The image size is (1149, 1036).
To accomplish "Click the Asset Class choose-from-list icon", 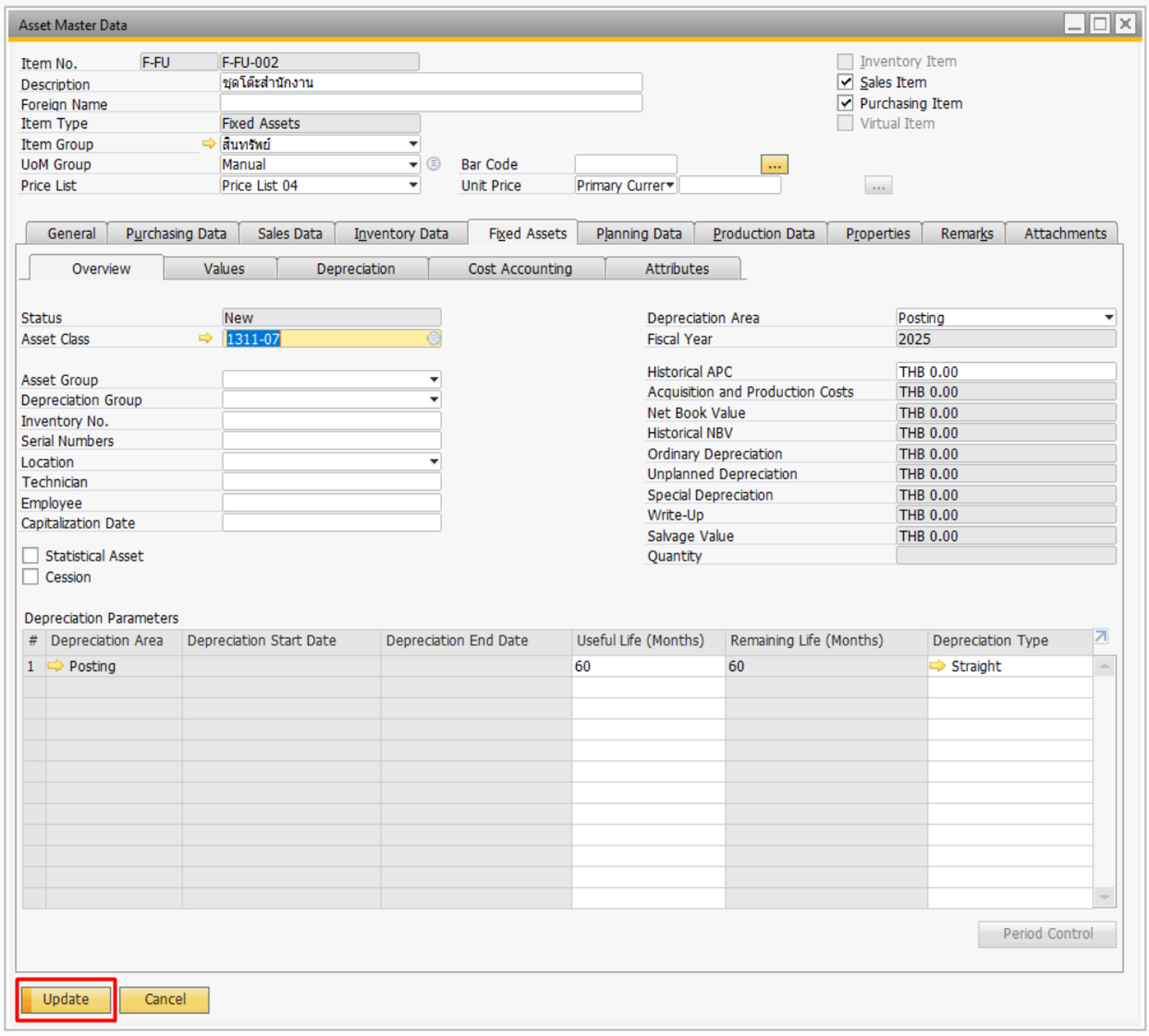I will click(433, 338).
